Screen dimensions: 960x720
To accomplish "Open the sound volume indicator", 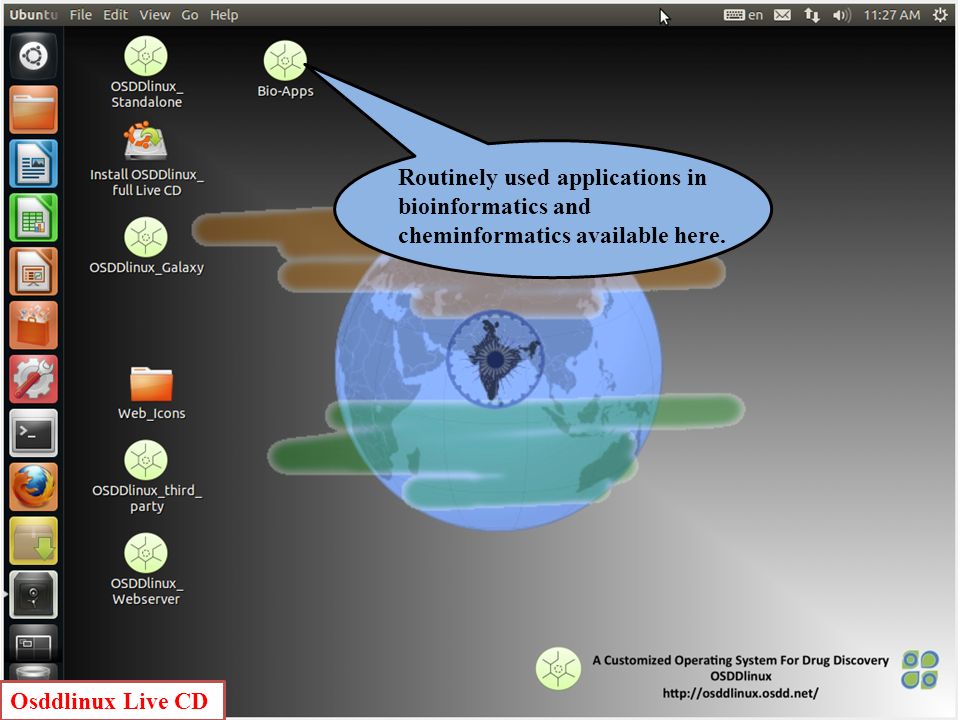I will [x=842, y=15].
